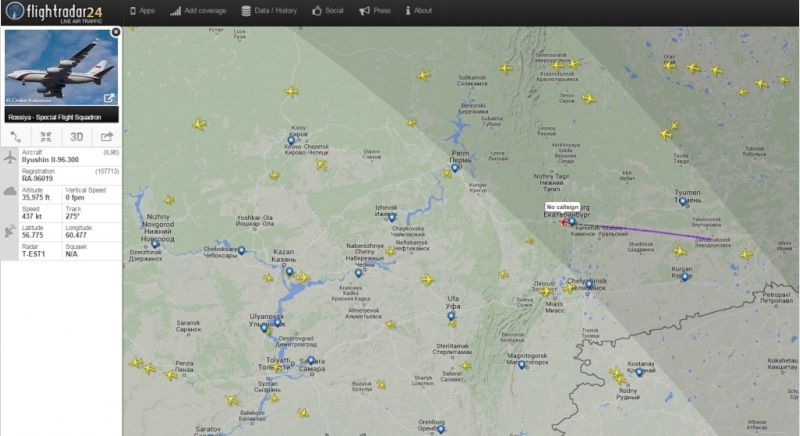The width and height of the screenshot is (800, 436).
Task: Close the aircraft info panel
Action: [116, 32]
